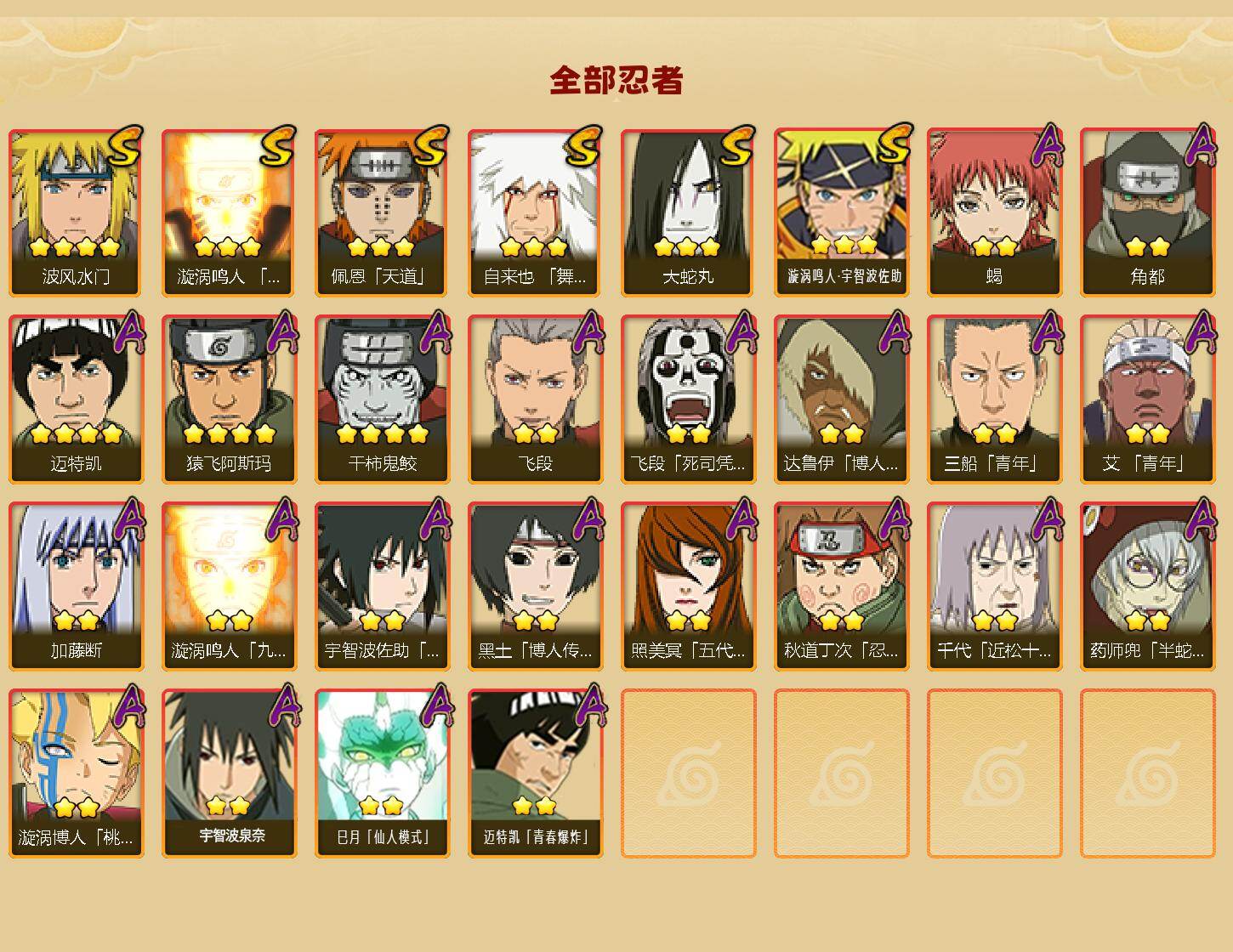Open the 佩恩「天道」 ninja card

click(383, 212)
